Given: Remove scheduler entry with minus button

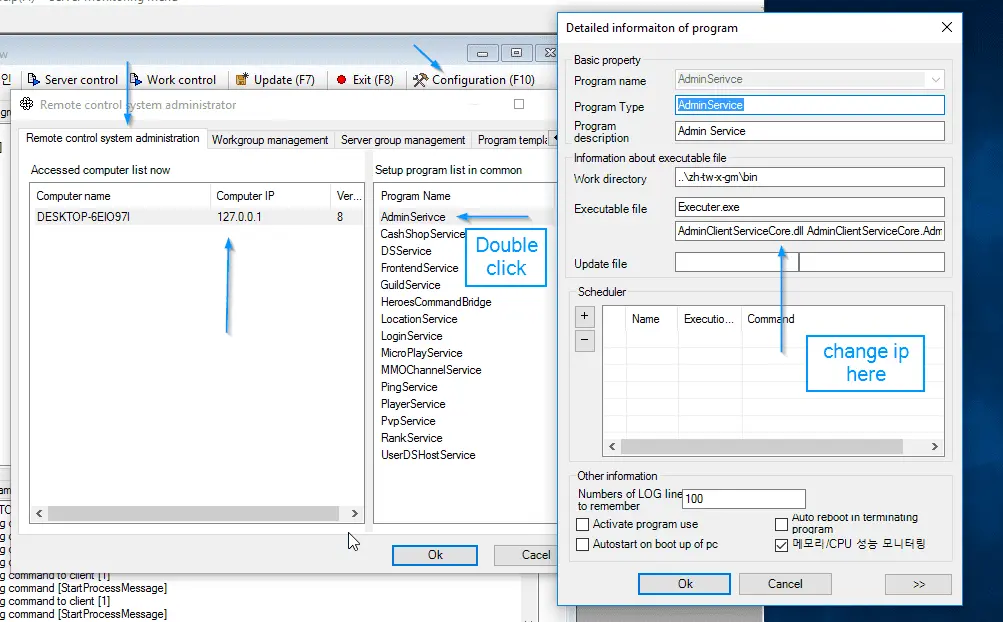Looking at the screenshot, I should 585,340.
